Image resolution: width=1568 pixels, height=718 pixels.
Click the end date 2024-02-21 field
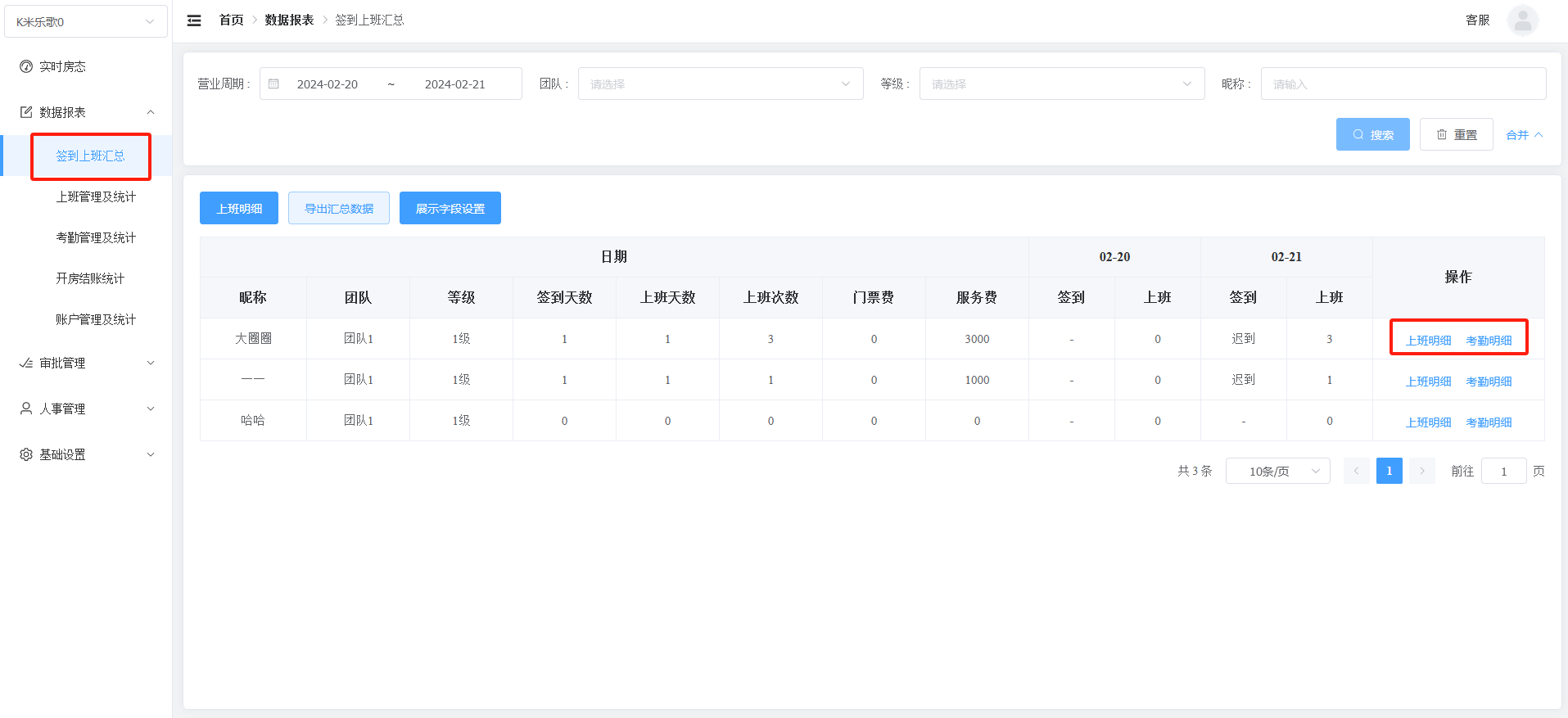454,84
